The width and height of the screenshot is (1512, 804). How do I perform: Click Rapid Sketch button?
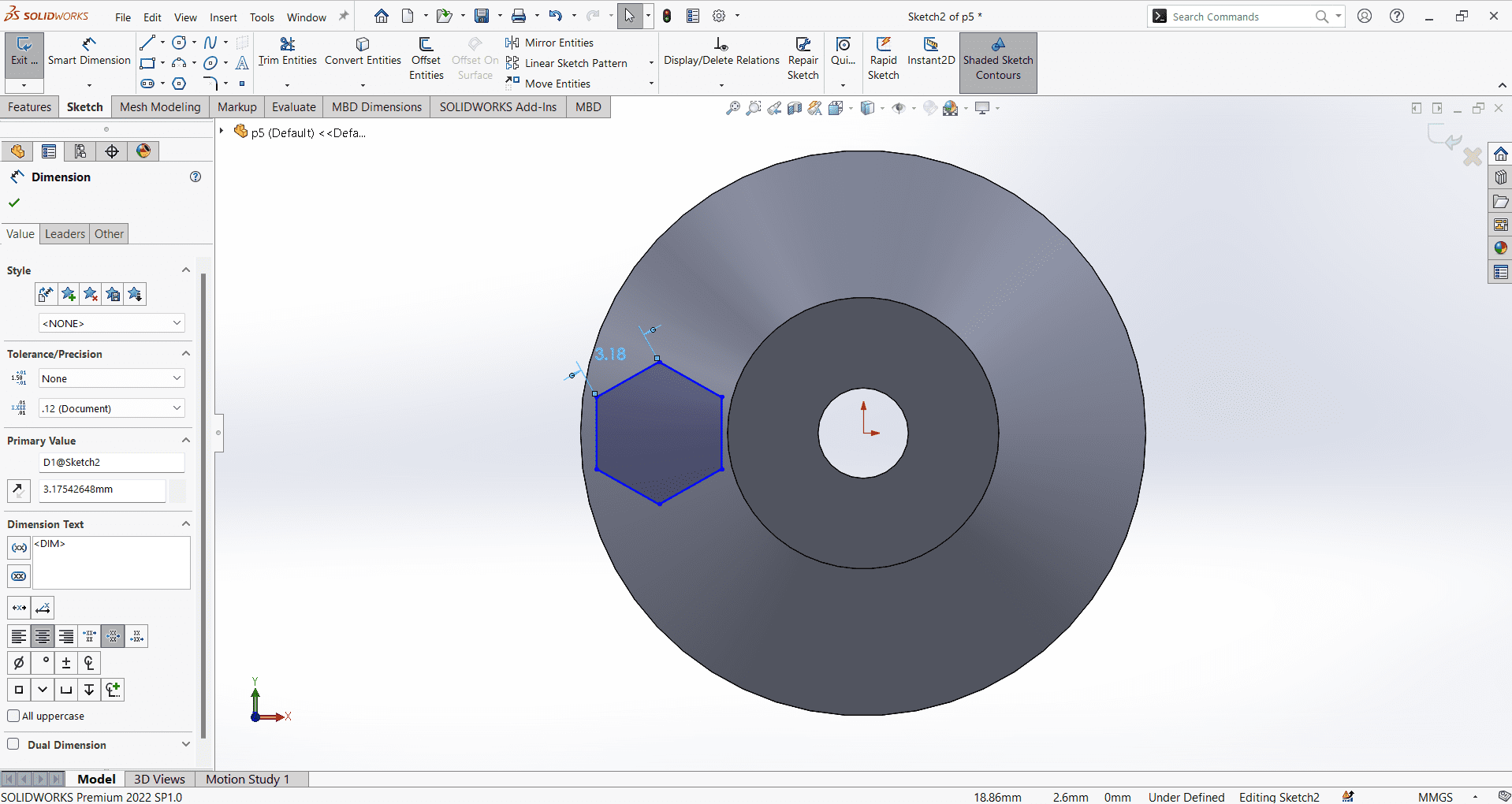[x=883, y=58]
